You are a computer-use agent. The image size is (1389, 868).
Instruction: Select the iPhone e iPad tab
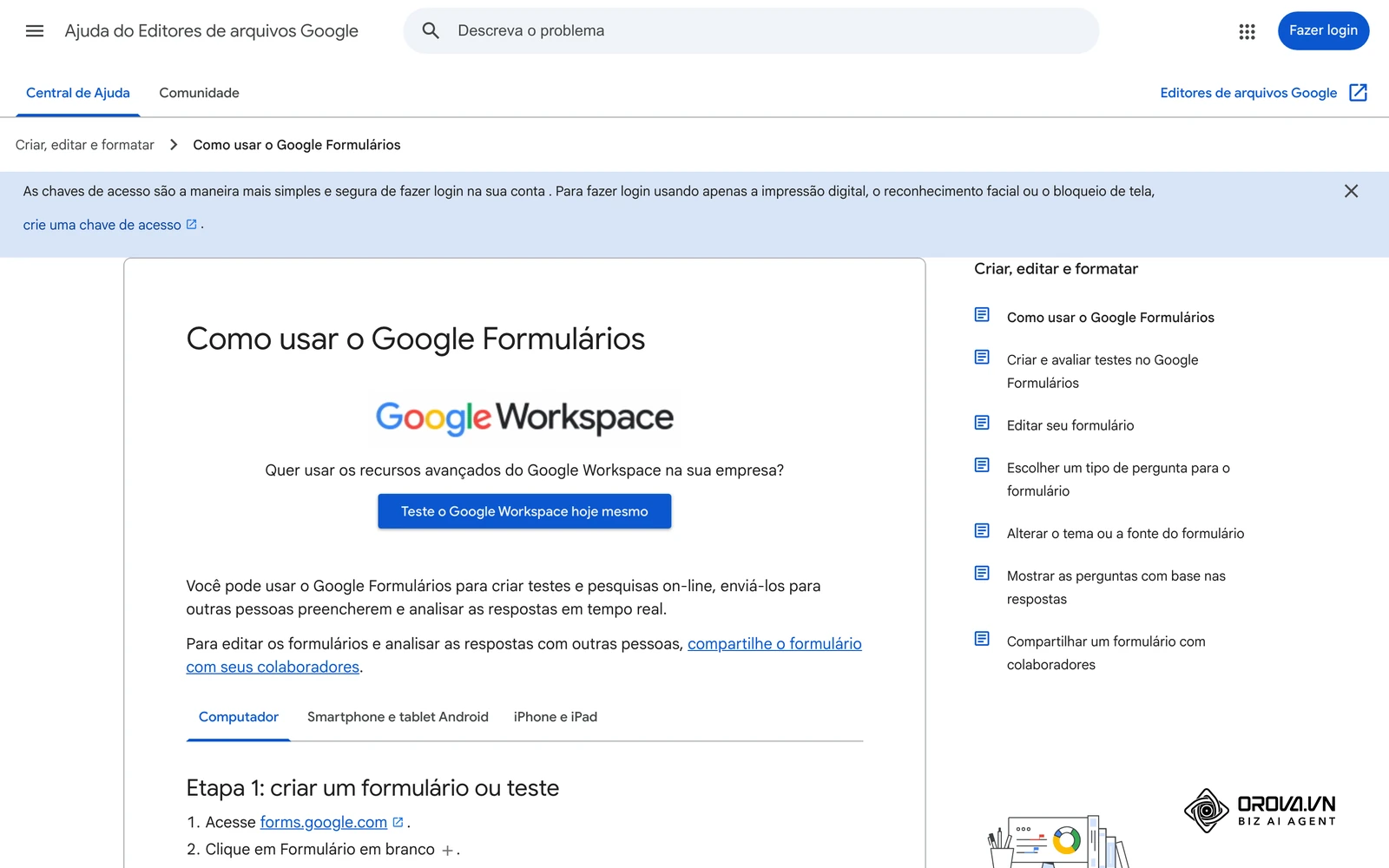tap(556, 717)
